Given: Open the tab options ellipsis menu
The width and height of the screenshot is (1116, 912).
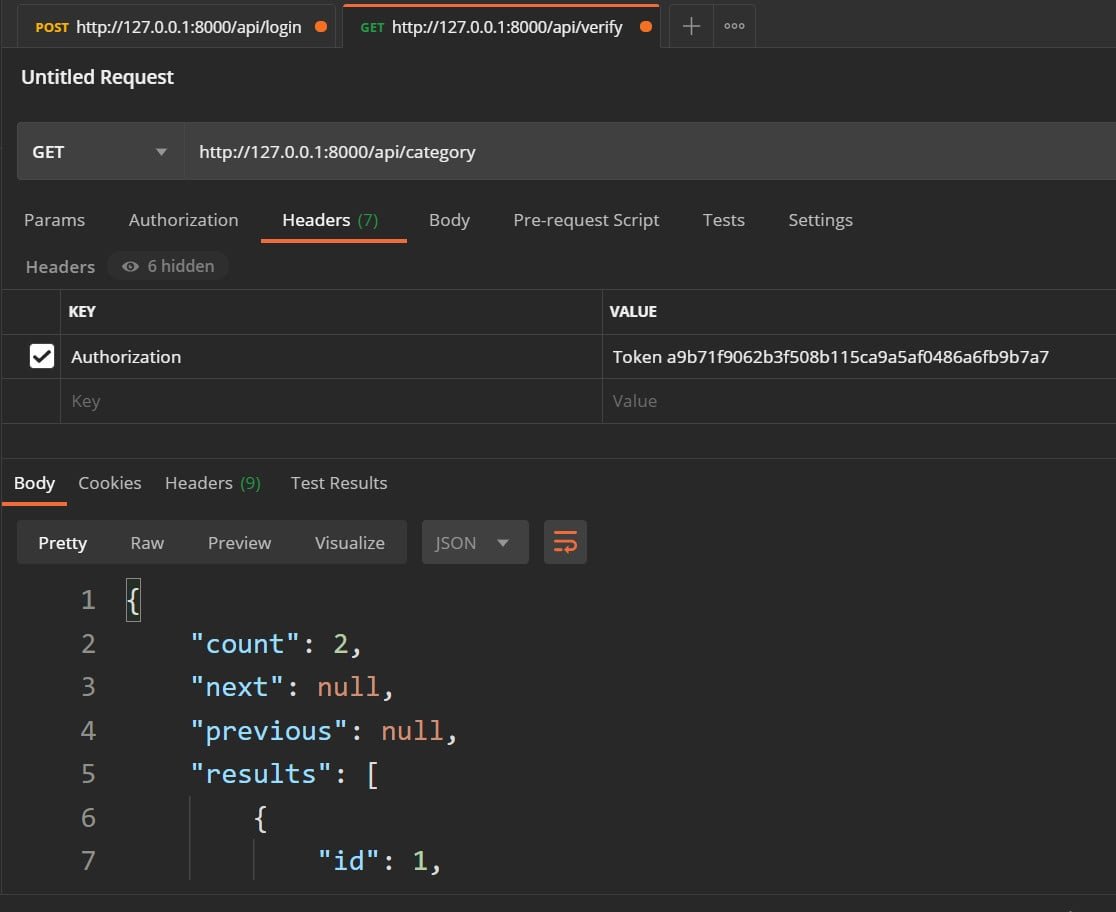Looking at the screenshot, I should tap(734, 26).
